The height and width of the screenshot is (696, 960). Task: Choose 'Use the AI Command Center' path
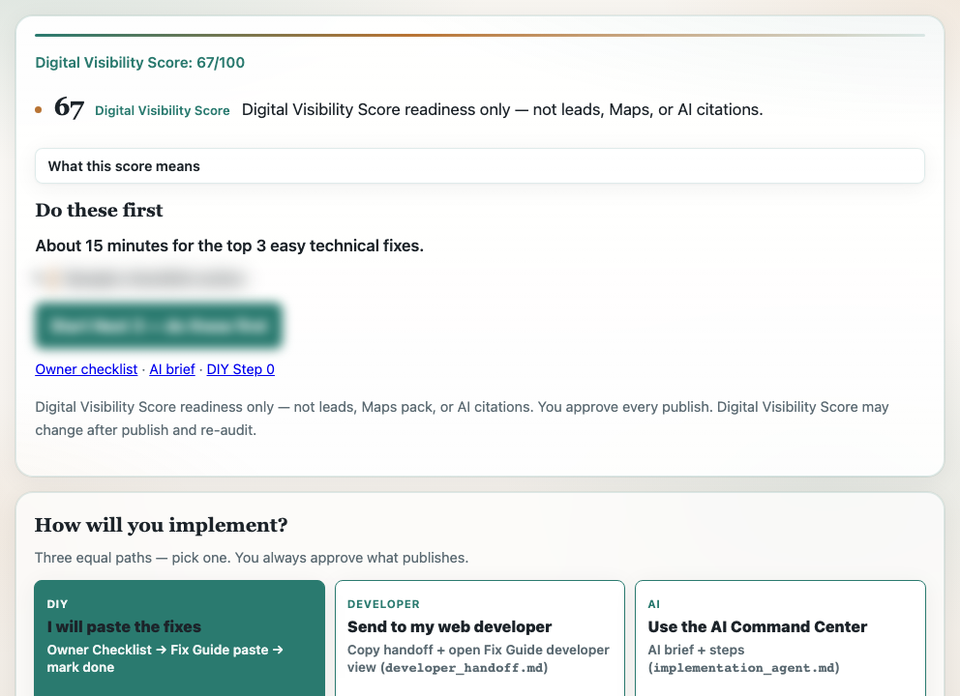pos(780,638)
